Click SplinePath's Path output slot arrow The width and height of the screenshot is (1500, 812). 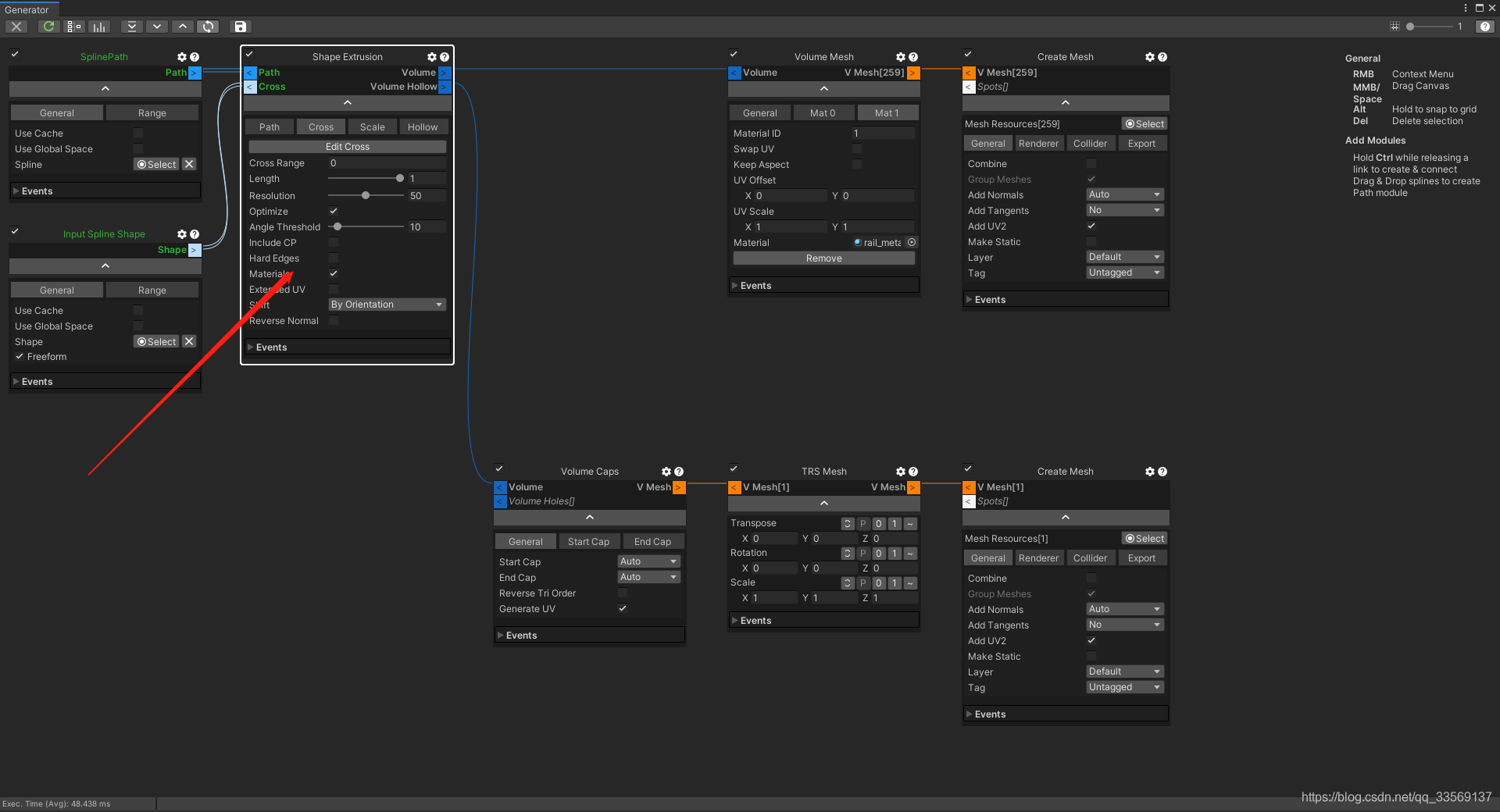[195, 73]
